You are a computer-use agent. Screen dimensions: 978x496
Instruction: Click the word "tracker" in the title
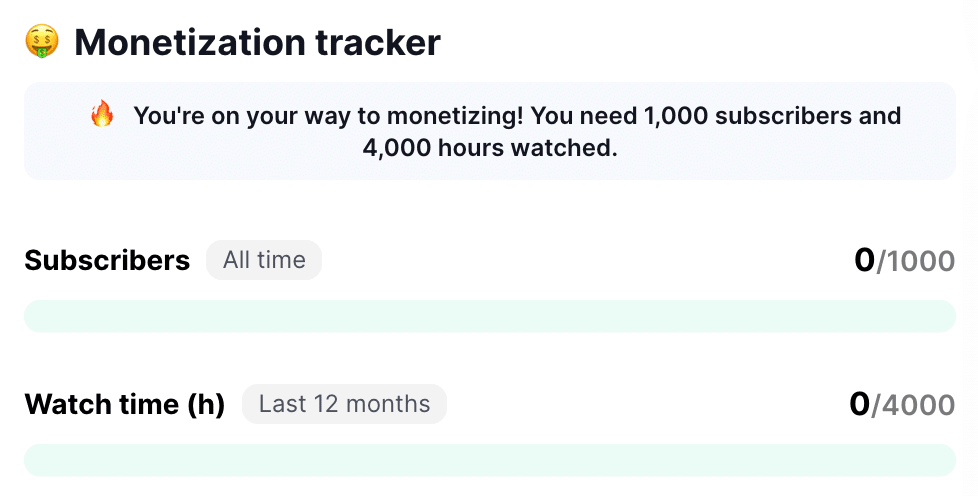[x=378, y=42]
